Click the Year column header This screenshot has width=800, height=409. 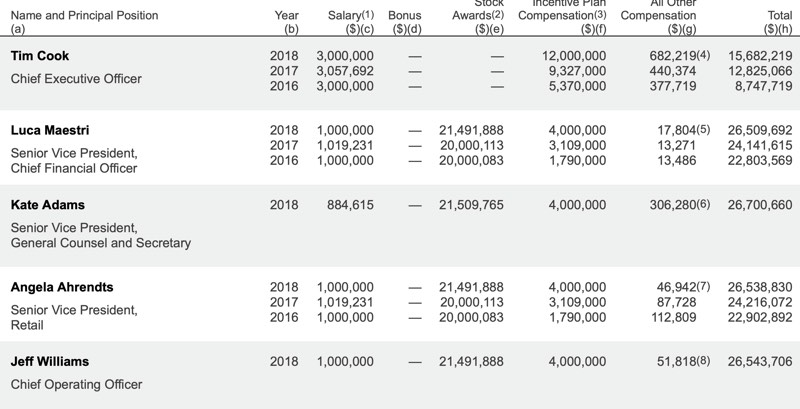tap(287, 16)
